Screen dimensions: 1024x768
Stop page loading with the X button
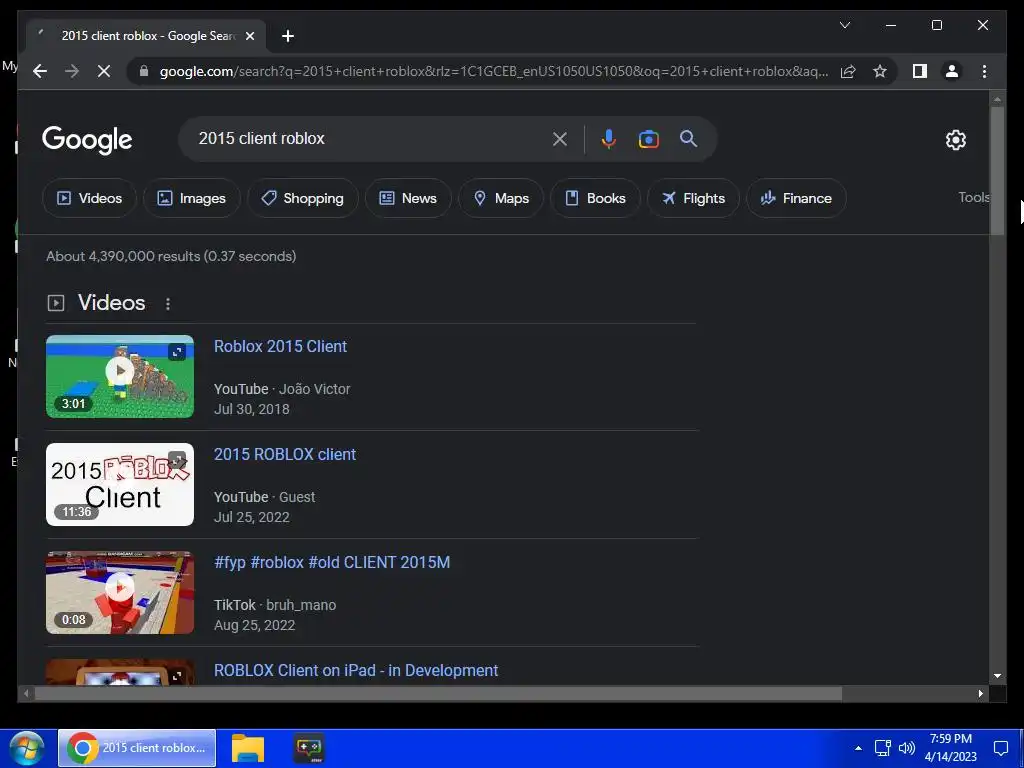[104, 71]
